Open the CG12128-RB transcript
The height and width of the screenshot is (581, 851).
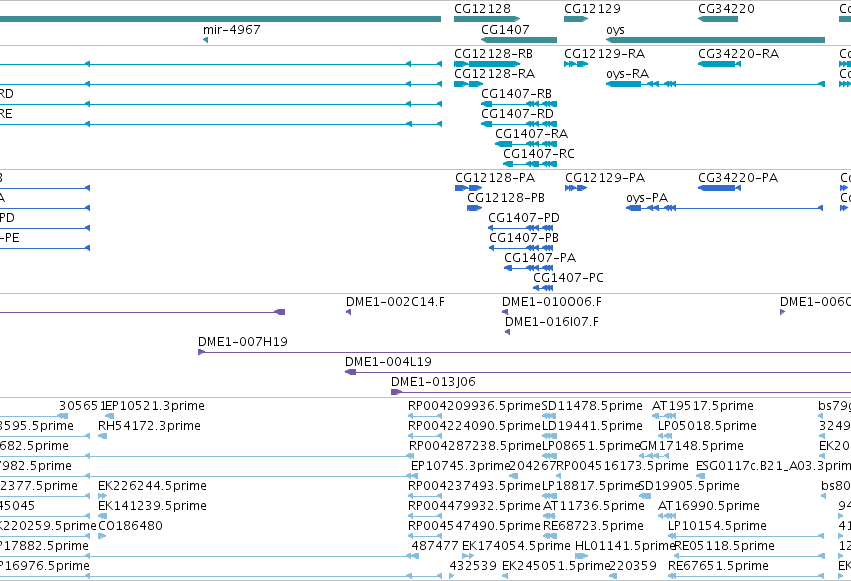(493, 54)
